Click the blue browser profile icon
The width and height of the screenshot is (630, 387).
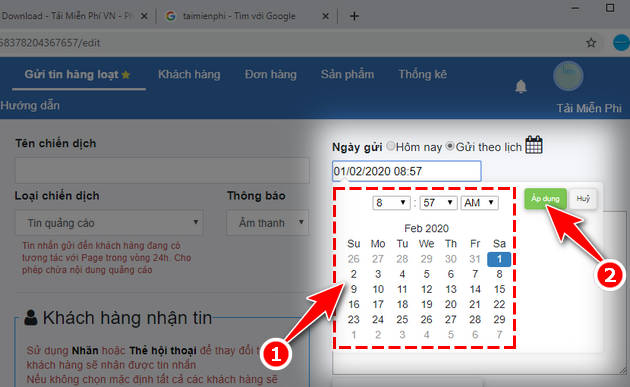tap(621, 43)
